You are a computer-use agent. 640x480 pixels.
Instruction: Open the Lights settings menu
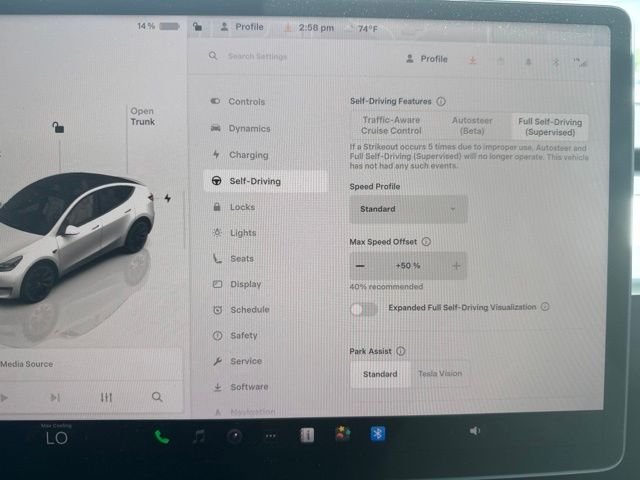click(243, 233)
